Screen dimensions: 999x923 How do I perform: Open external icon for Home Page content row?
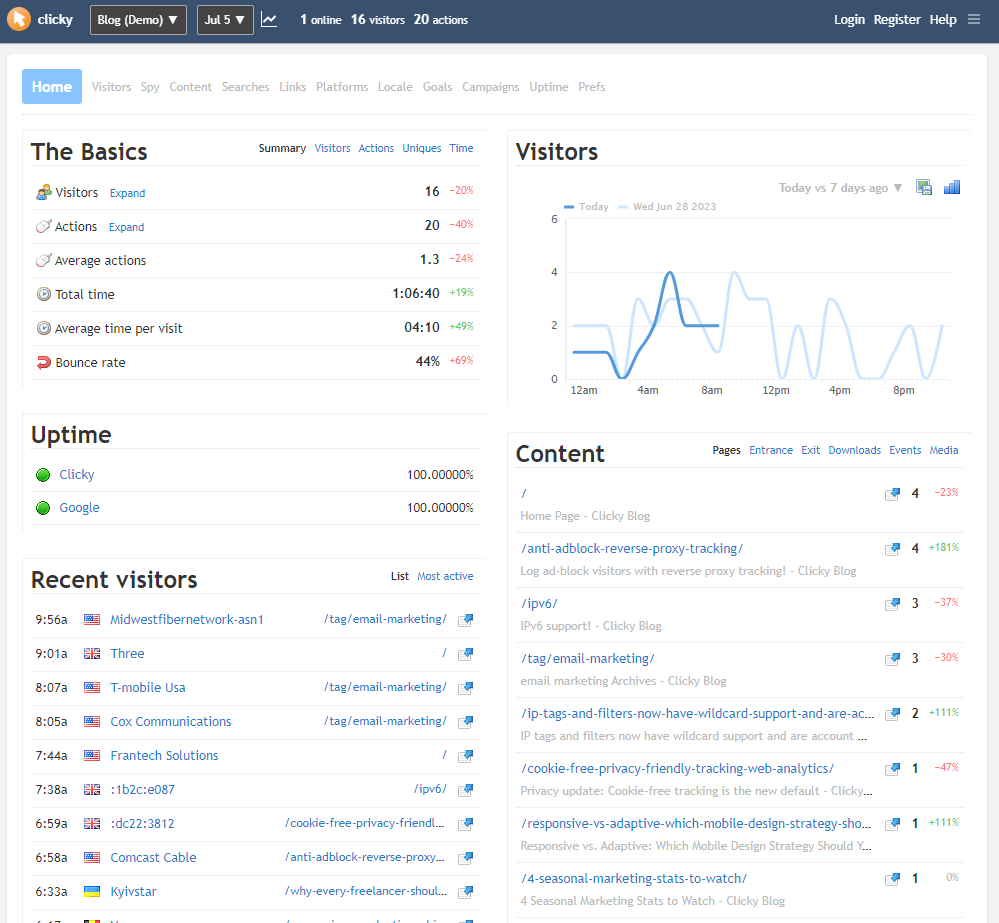[x=893, y=494]
